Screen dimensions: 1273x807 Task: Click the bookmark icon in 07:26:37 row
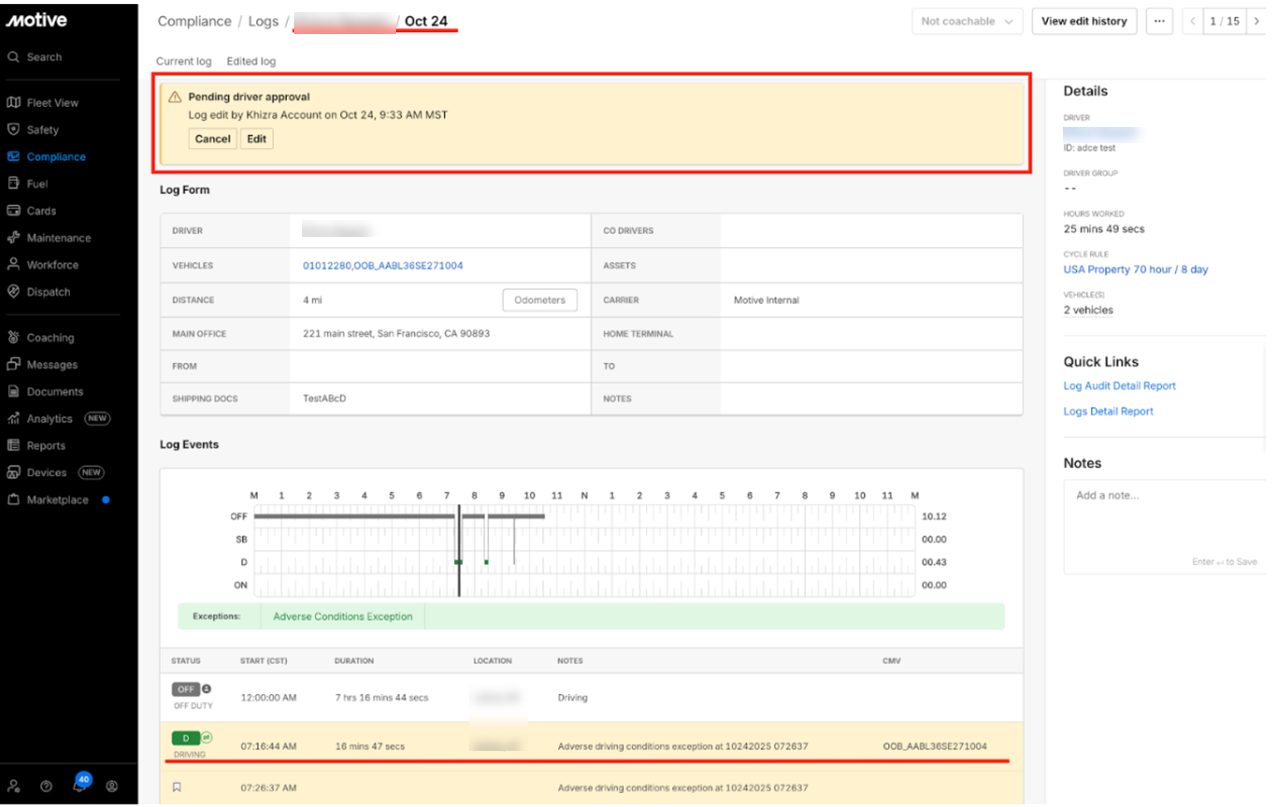(x=177, y=788)
